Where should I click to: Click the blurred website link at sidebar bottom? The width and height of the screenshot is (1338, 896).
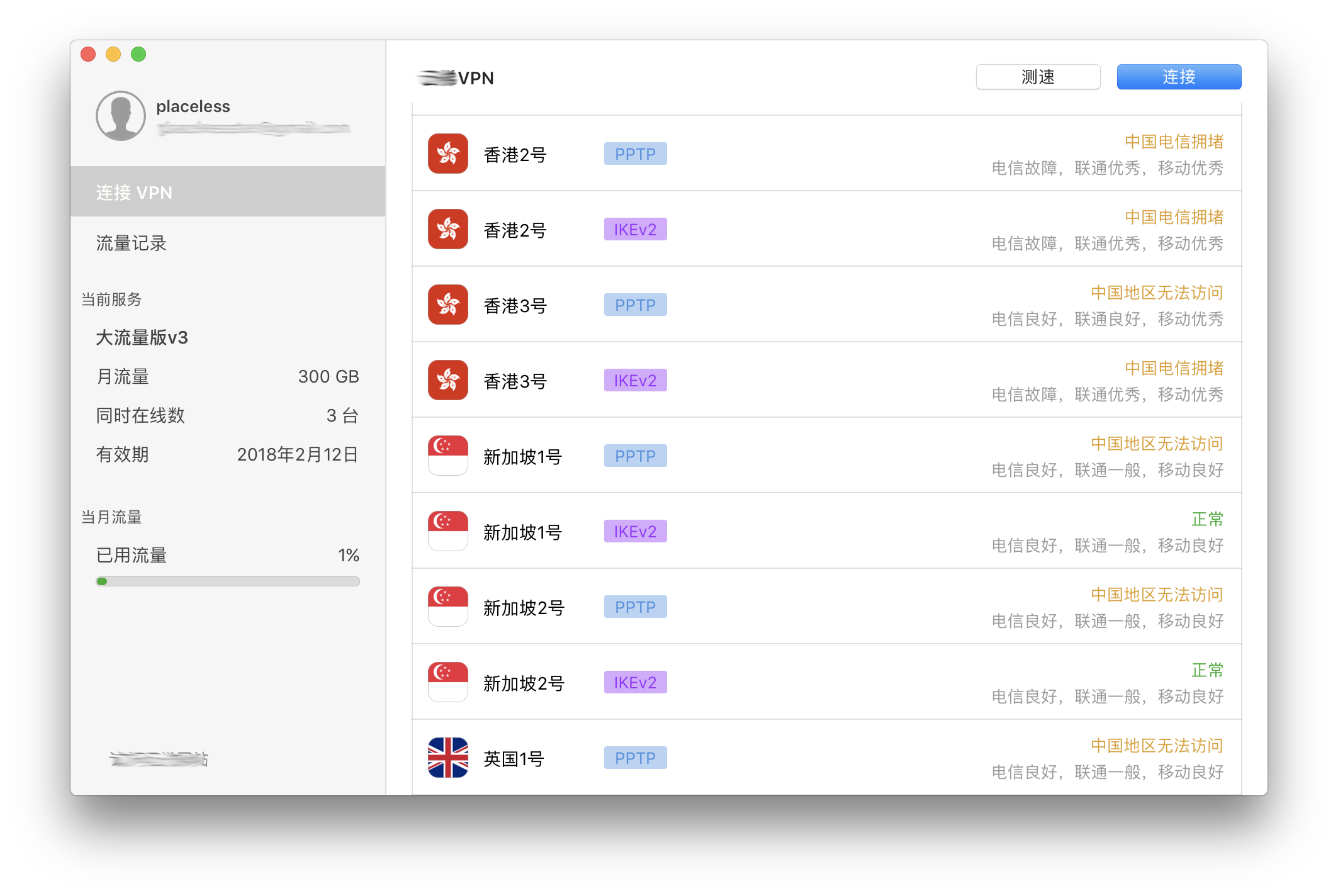(159, 759)
